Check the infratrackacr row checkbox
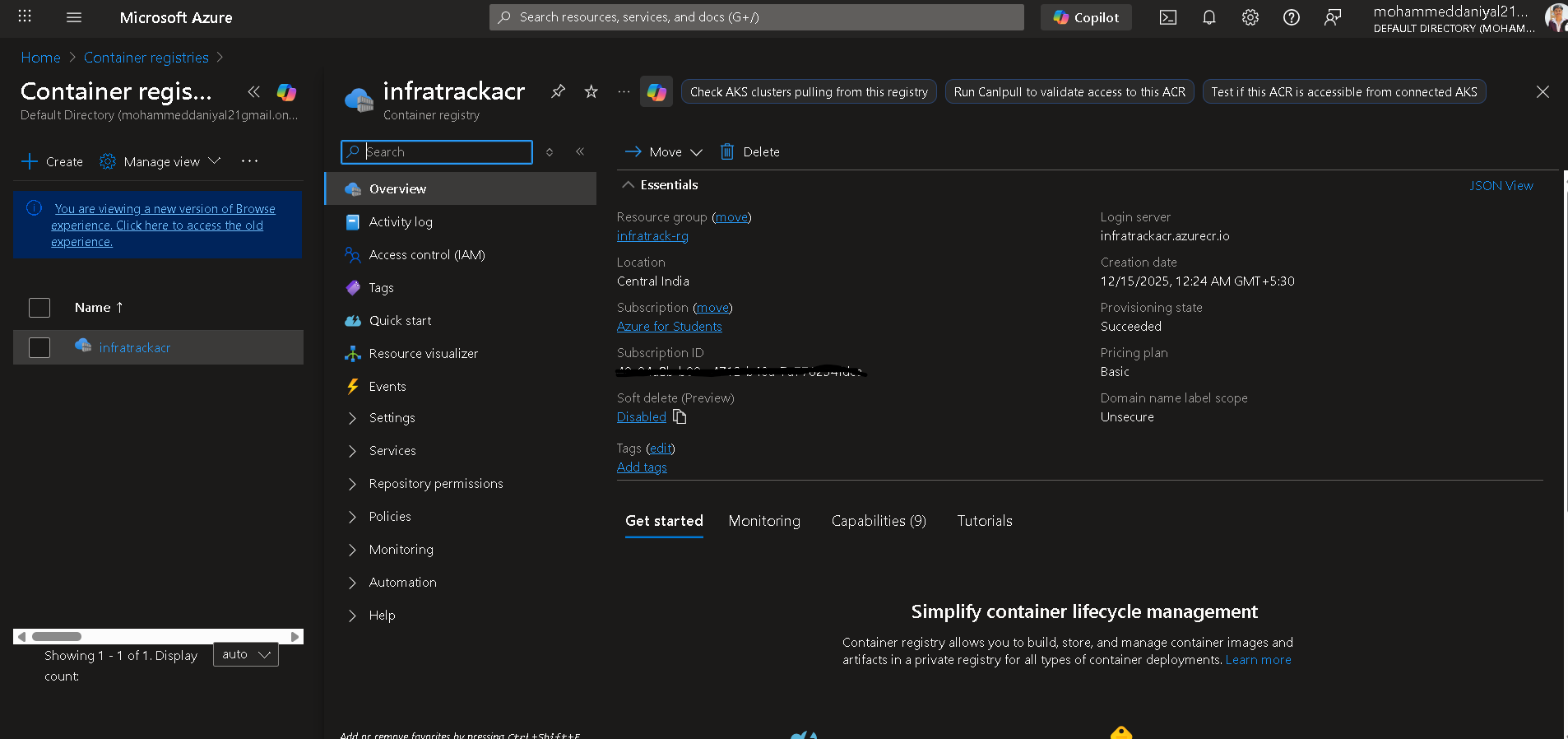This screenshot has height=739, width=1568. pos(39,348)
